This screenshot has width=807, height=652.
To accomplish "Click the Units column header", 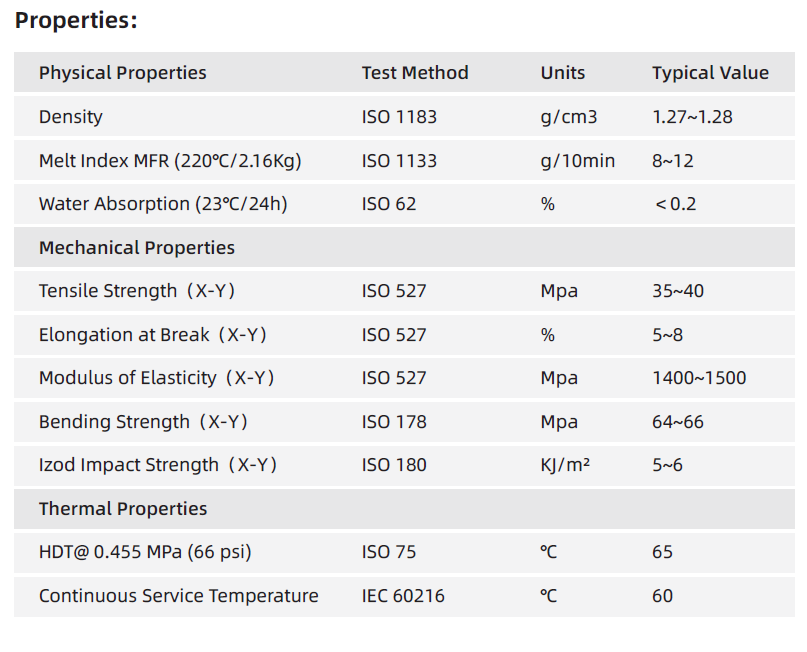I will 563,73.
